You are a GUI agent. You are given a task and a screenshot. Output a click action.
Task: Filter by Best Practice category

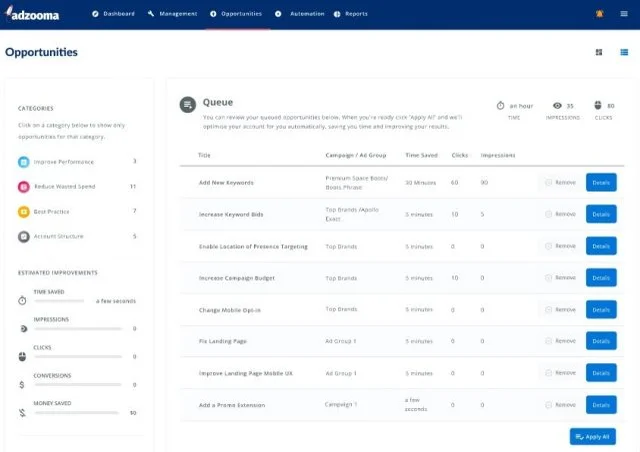(x=77, y=212)
